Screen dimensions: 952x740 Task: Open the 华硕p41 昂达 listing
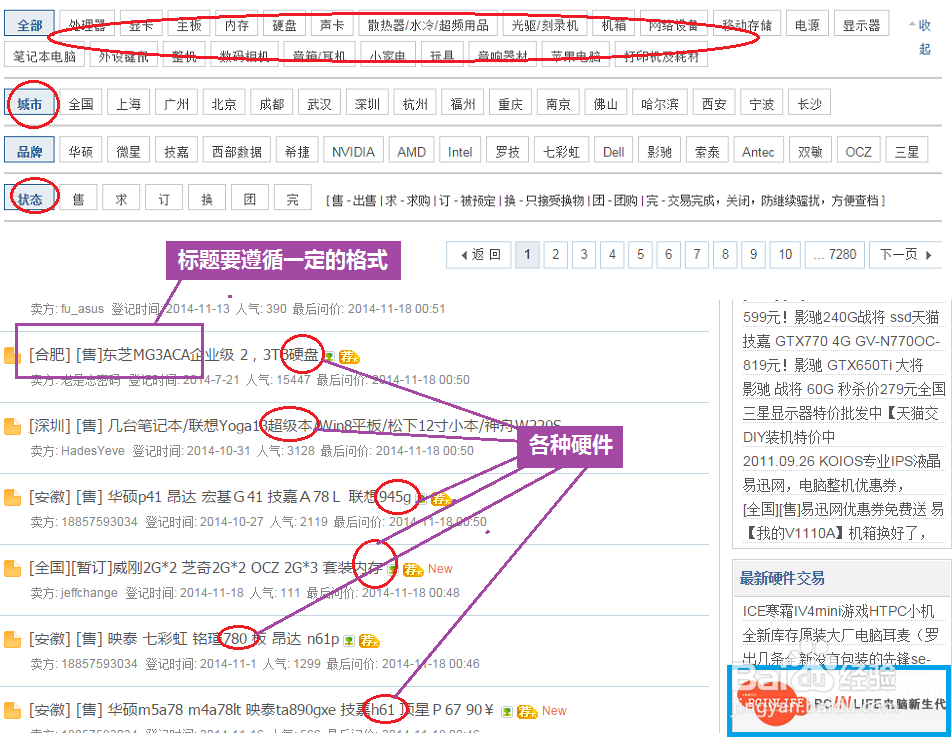(220, 497)
